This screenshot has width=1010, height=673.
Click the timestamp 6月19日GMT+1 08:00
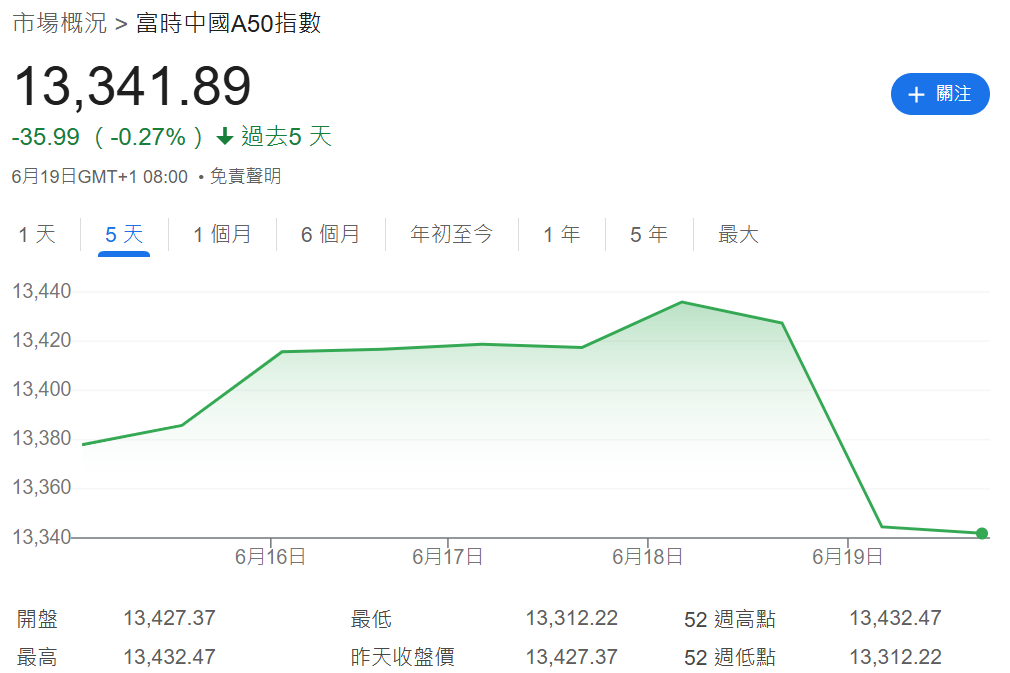[100, 176]
